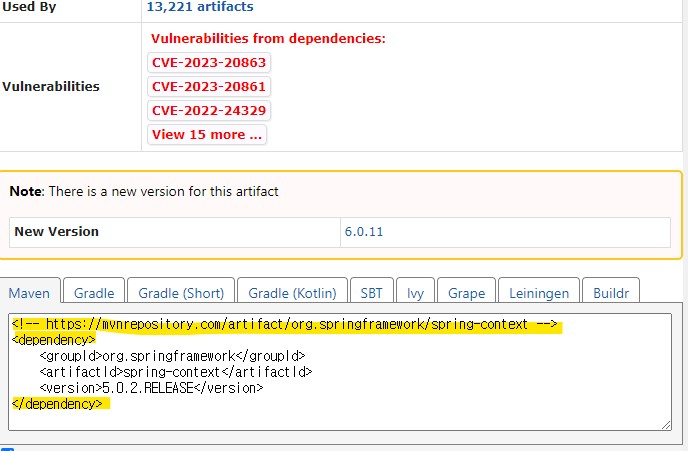This screenshot has height=451, width=688.
Task: Click the version 5.0.2.RELEASE line in snippet
Action: 151,388
